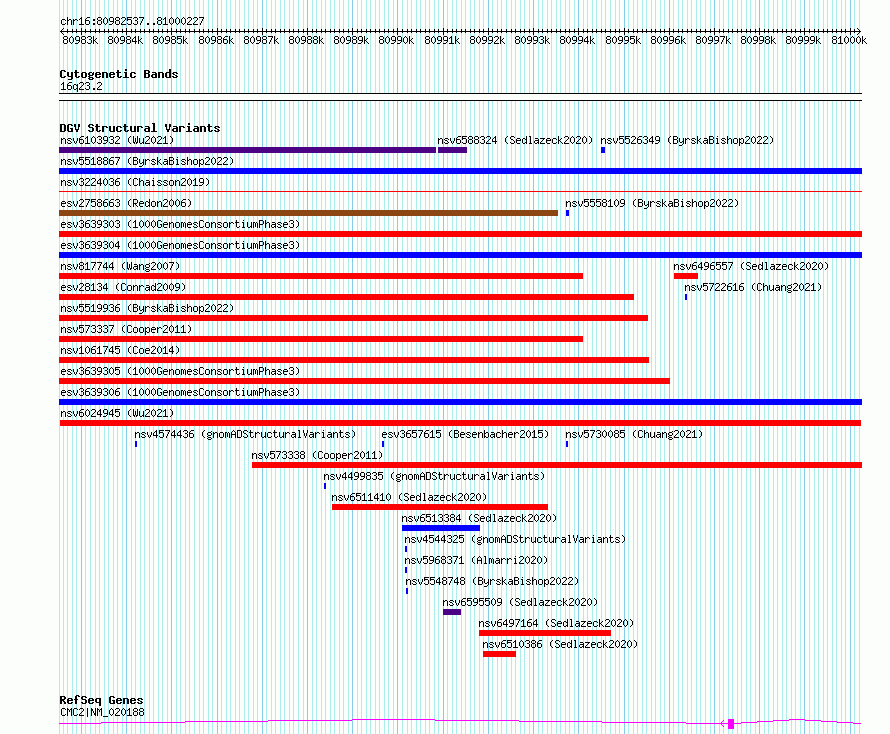Click the RefSeq Genes track title
Screen dimensions: 890x734
(101, 700)
